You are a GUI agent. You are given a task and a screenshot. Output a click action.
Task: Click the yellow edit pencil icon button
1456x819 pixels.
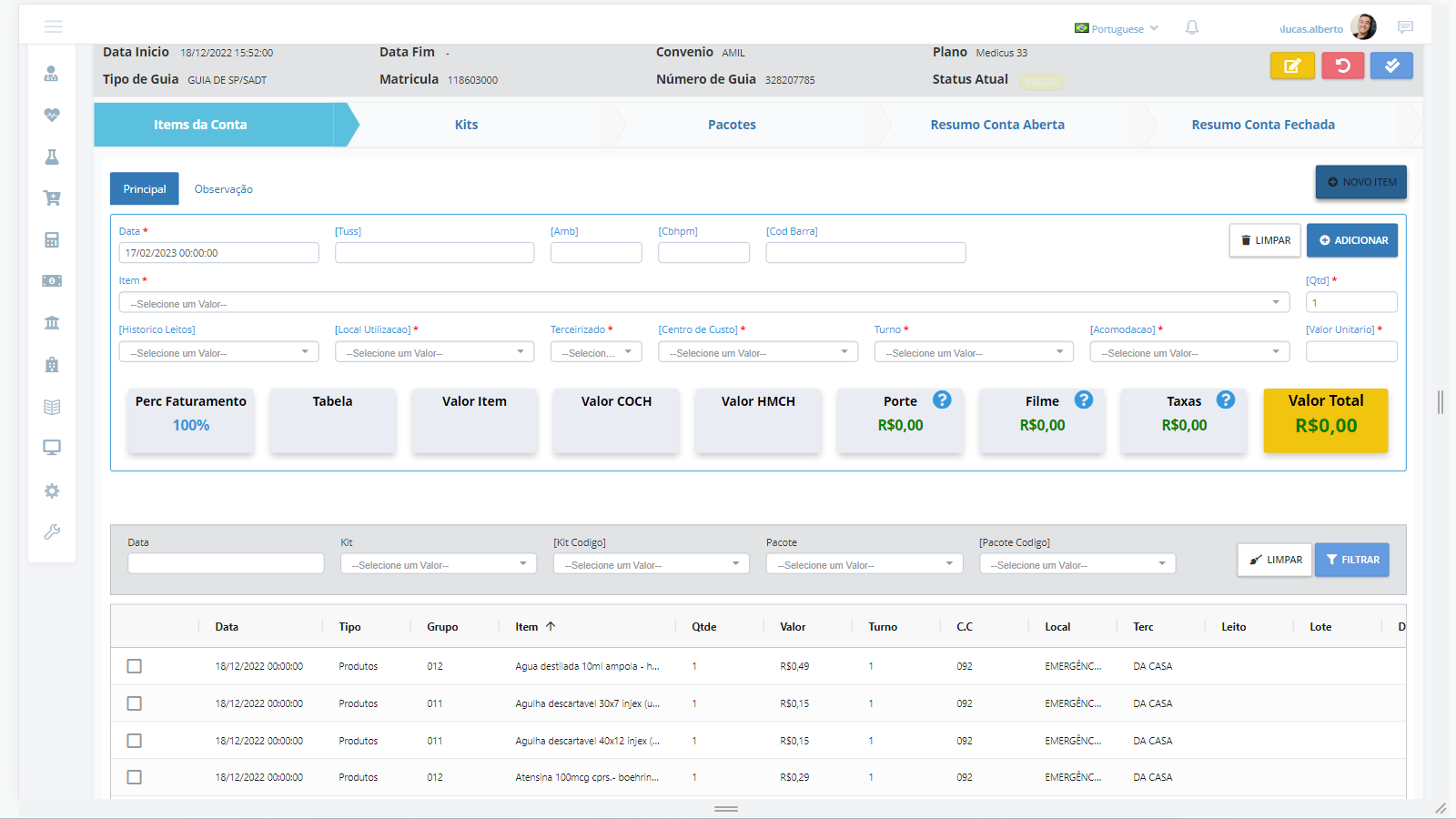click(1292, 66)
